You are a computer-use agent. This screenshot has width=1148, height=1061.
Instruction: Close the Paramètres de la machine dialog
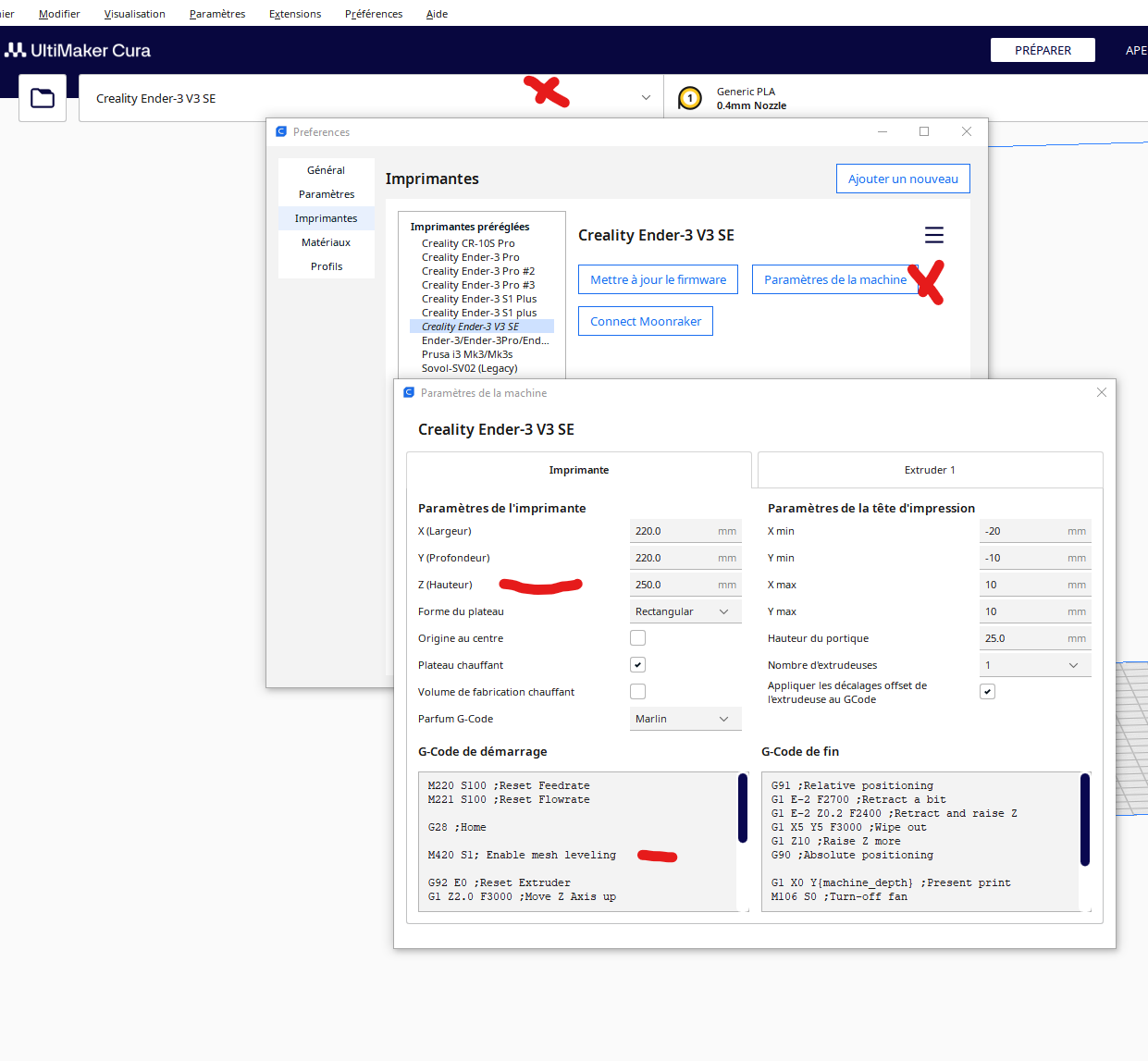1102,392
